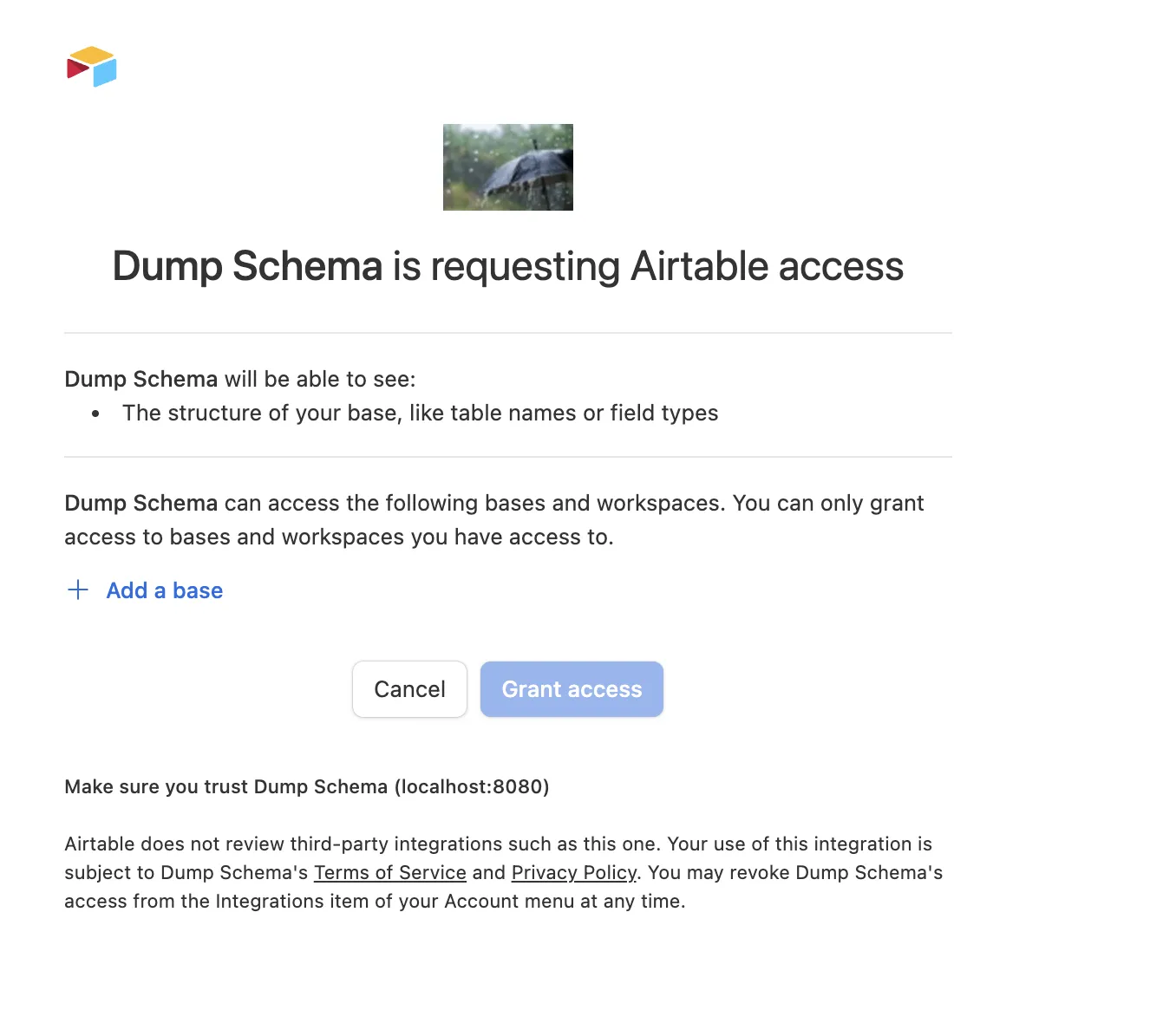Click the plus icon beside Add a base
This screenshot has width=1176, height=1023.
(78, 590)
